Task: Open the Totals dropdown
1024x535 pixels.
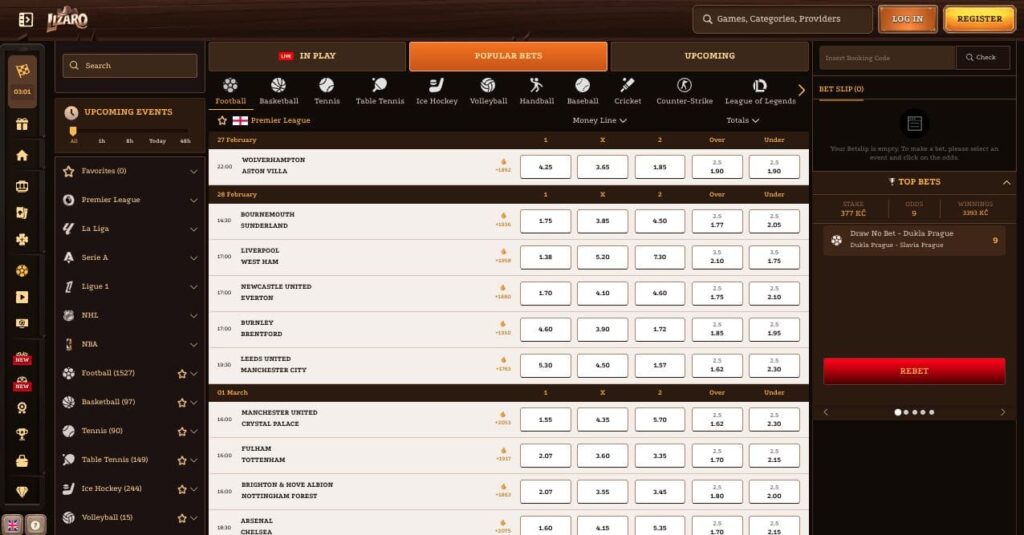Action: (x=743, y=120)
